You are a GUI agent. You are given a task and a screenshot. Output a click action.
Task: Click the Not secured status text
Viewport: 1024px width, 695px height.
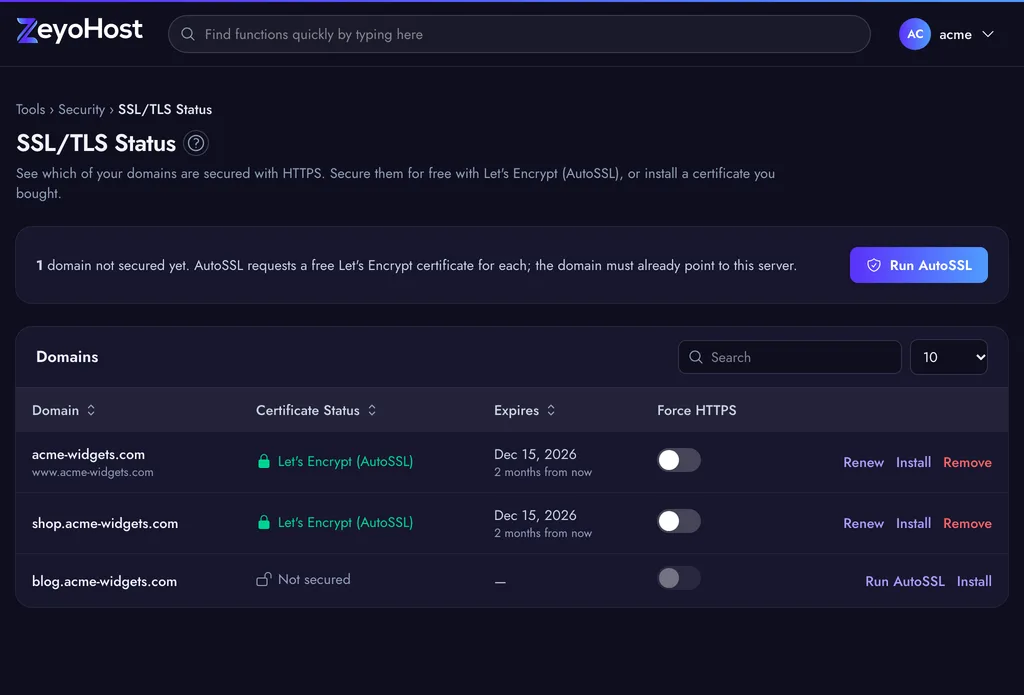314,579
